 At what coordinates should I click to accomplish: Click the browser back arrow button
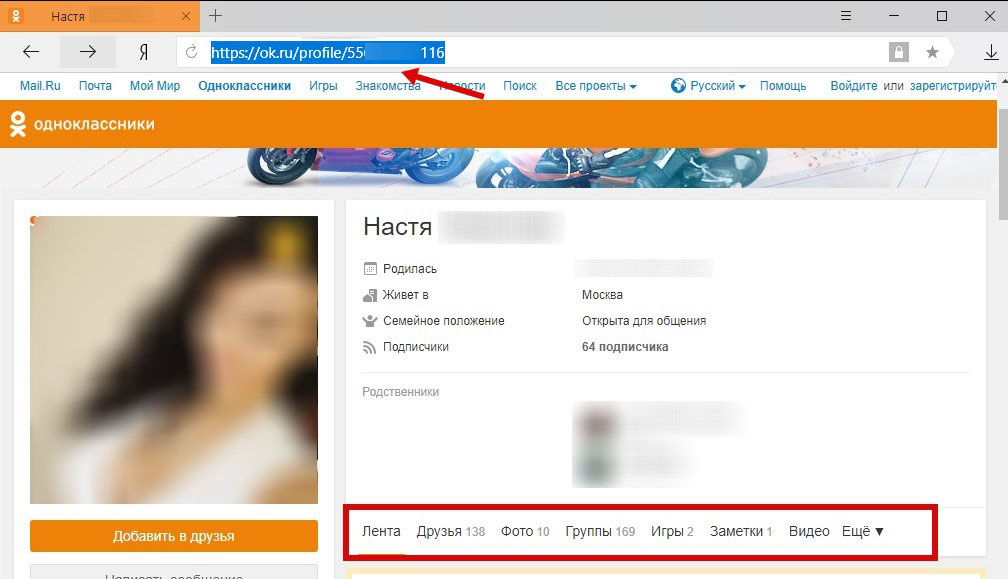click(31, 53)
